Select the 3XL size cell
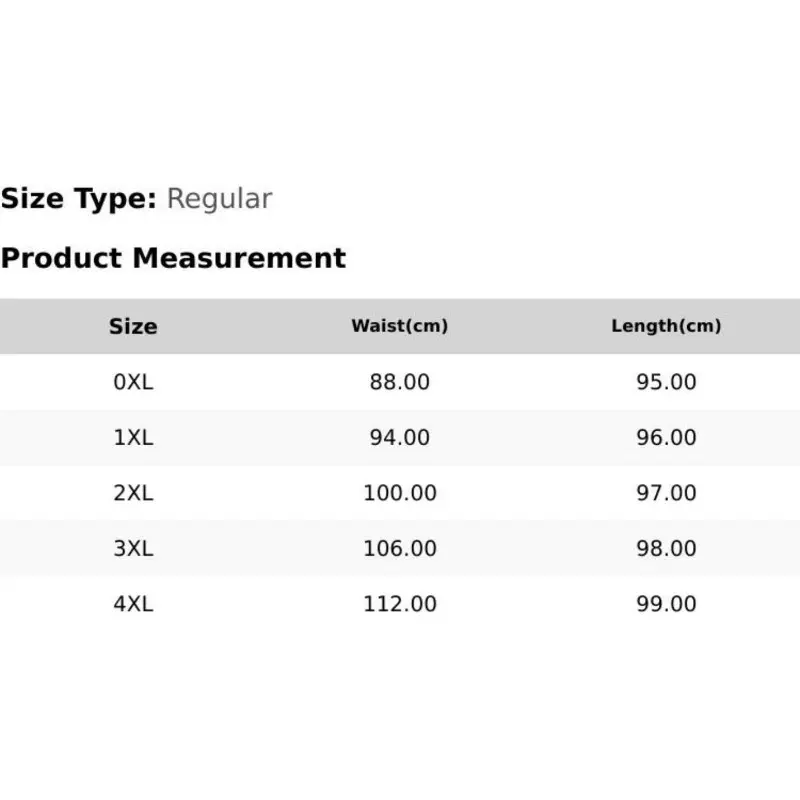 [133, 548]
